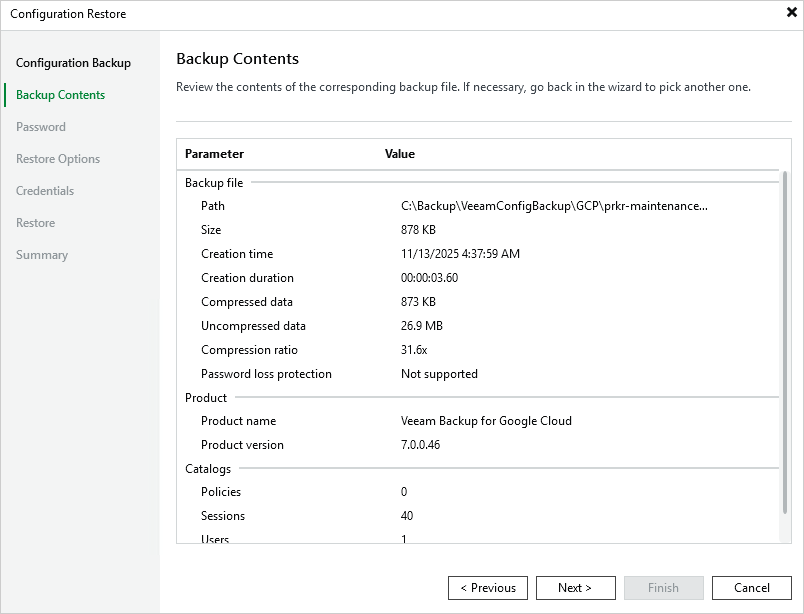Click the 7.0.0.46 version value
Screen dimensions: 804x614
420,445
